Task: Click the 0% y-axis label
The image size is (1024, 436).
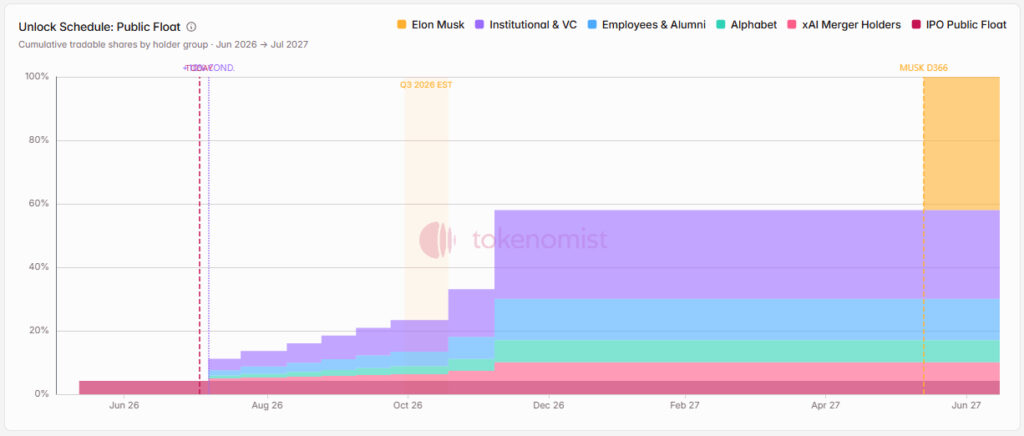Action: pyautogui.click(x=42, y=394)
